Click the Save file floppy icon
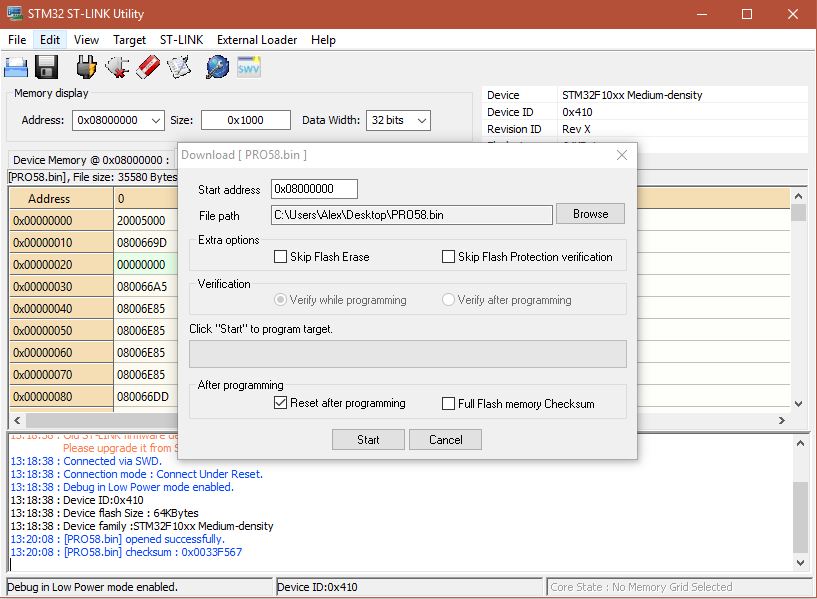Screen dimensions: 817x599 pyautogui.click(x=46, y=67)
